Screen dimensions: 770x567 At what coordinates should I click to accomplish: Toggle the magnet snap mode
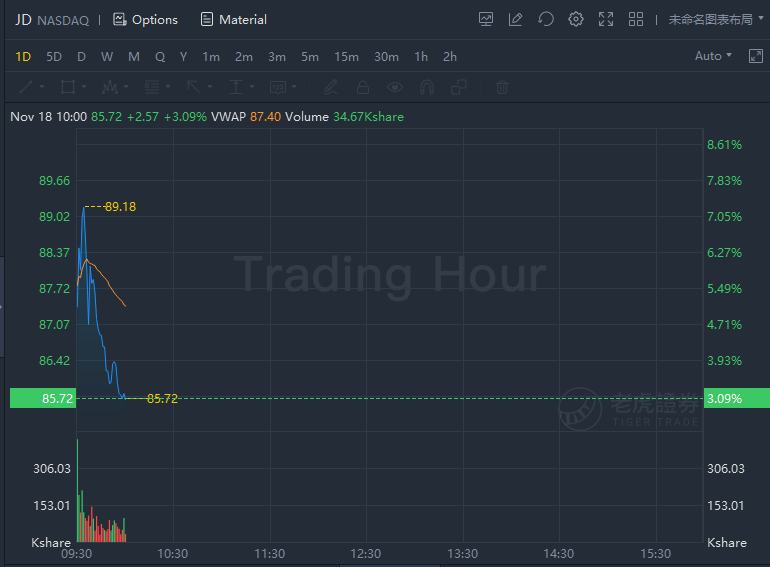click(427, 87)
